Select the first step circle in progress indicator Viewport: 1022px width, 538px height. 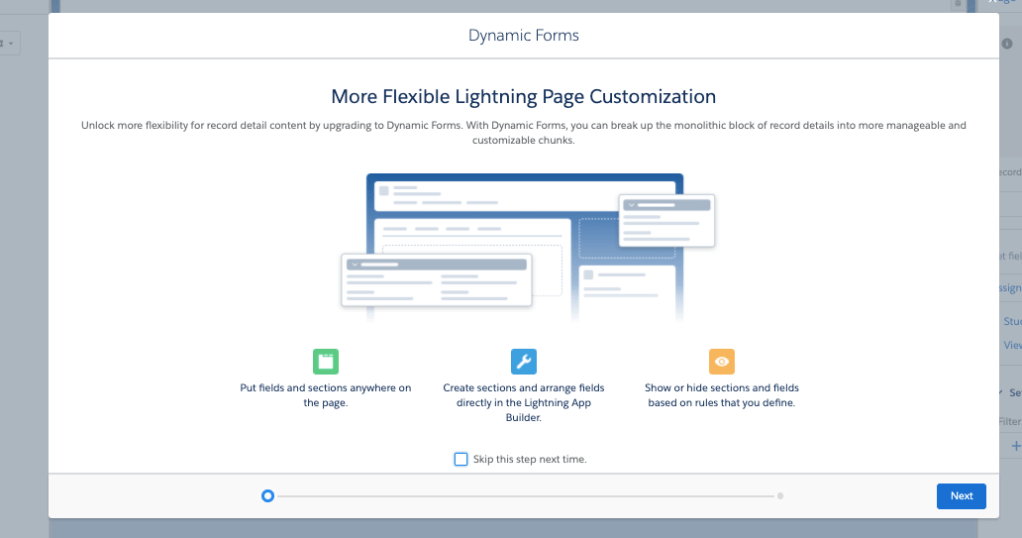point(267,495)
